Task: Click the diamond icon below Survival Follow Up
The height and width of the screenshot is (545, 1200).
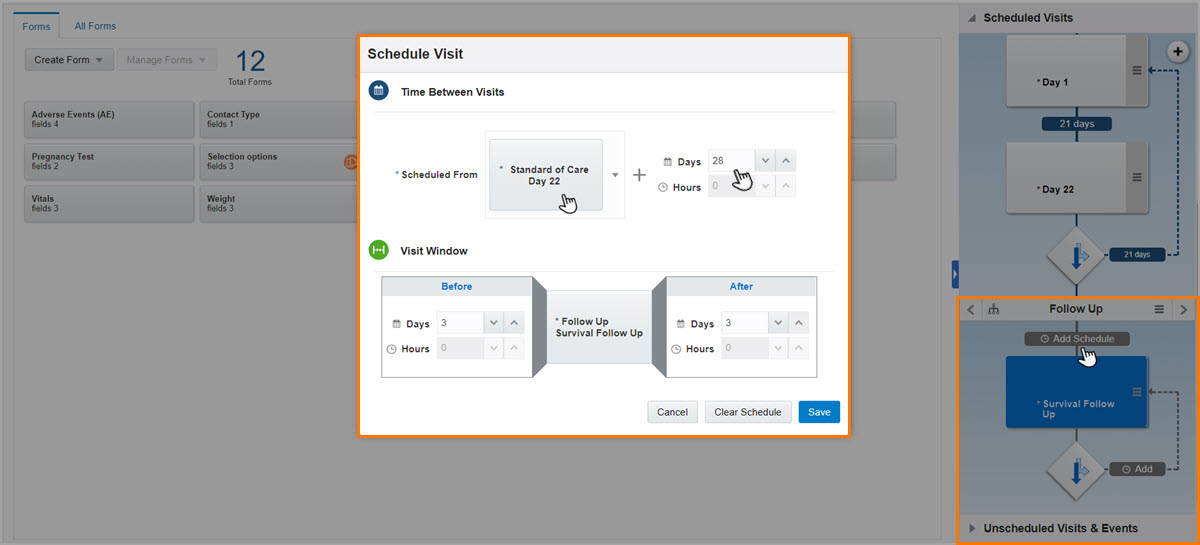Action: 1077,471
